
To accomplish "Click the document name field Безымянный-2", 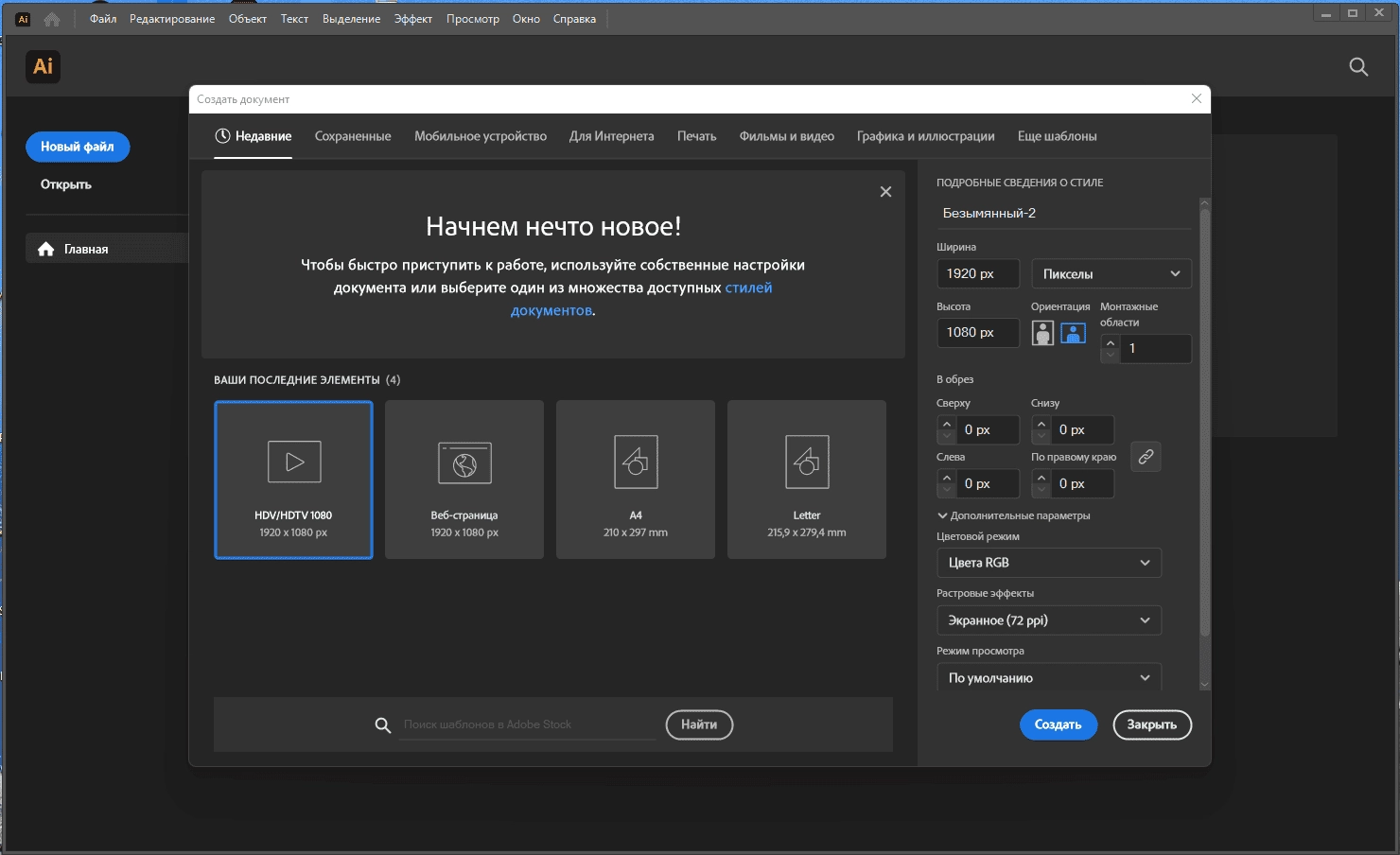I will (1064, 213).
